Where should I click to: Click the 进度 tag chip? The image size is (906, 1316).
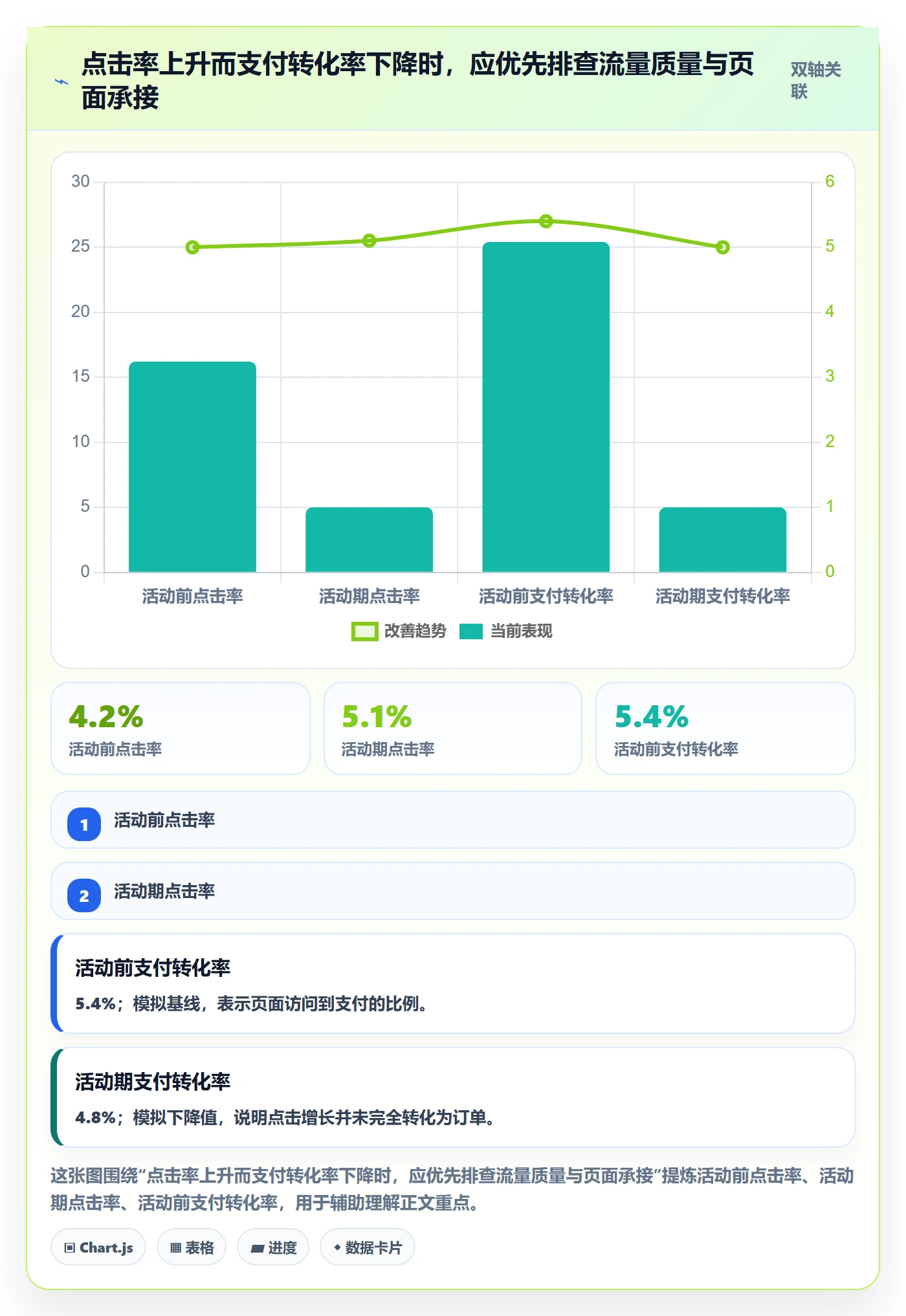click(273, 1247)
